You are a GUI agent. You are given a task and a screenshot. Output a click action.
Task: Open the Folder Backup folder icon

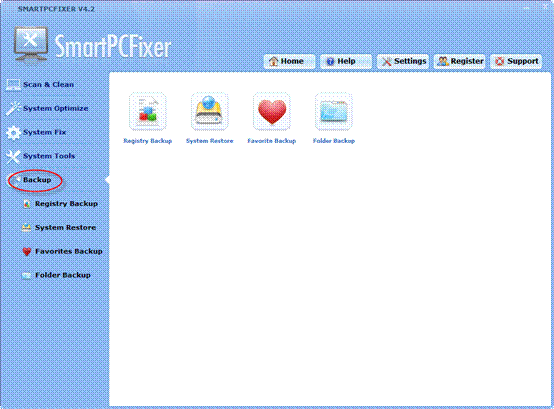pos(334,112)
